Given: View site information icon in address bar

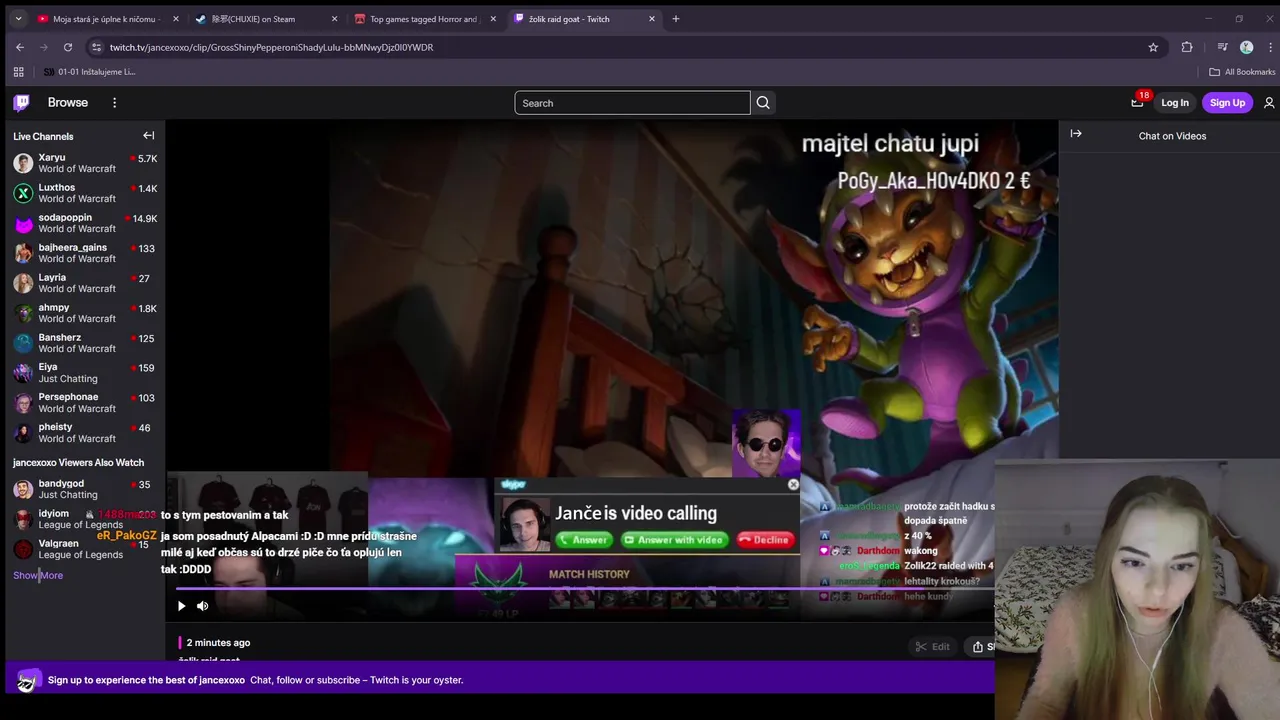Looking at the screenshot, I should (96, 47).
